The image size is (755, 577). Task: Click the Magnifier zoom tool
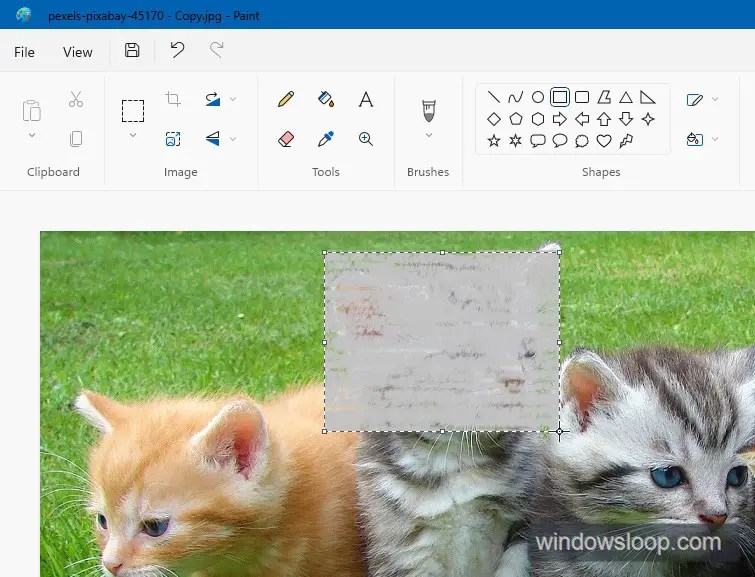tap(366, 139)
